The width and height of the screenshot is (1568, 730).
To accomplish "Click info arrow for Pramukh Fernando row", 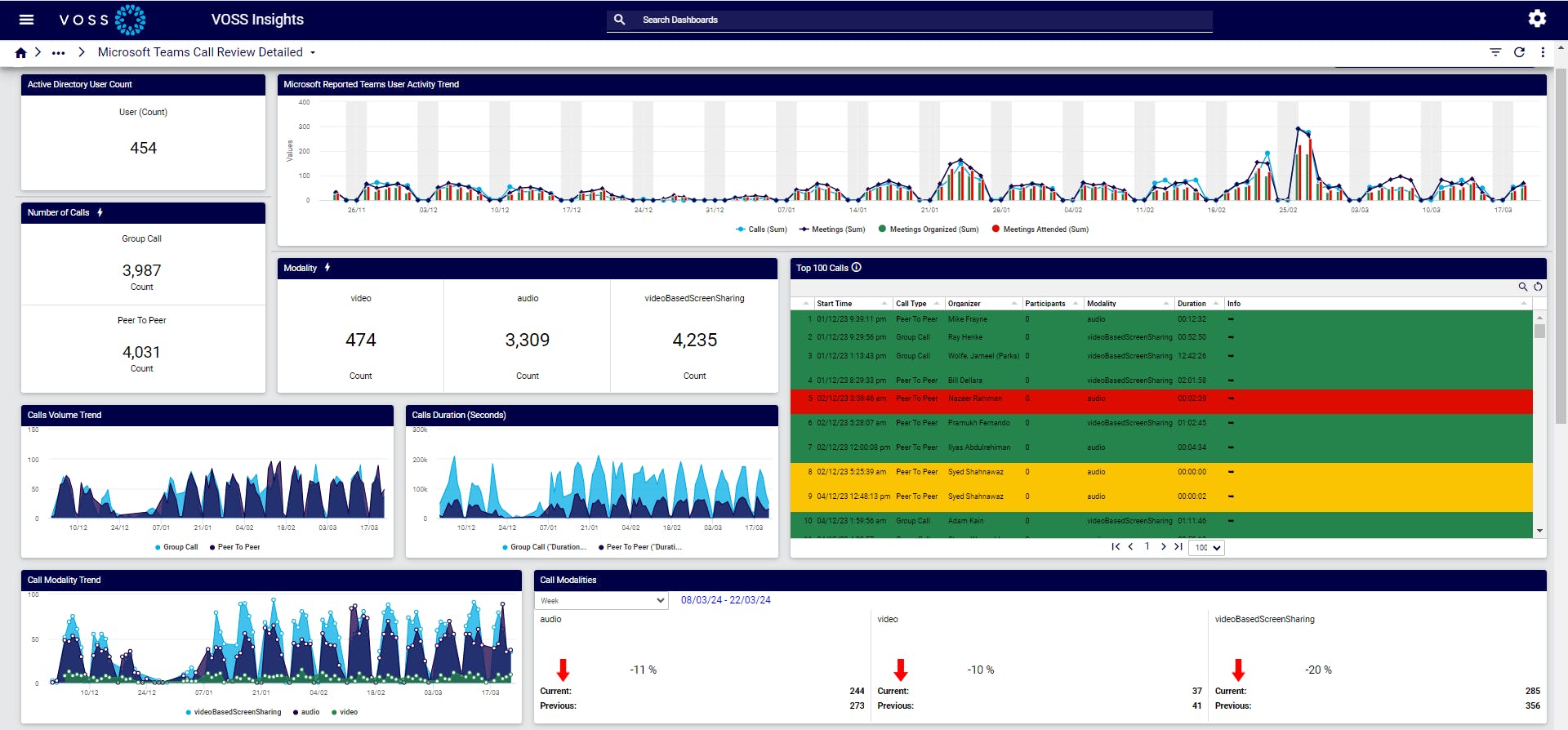I will (1231, 423).
